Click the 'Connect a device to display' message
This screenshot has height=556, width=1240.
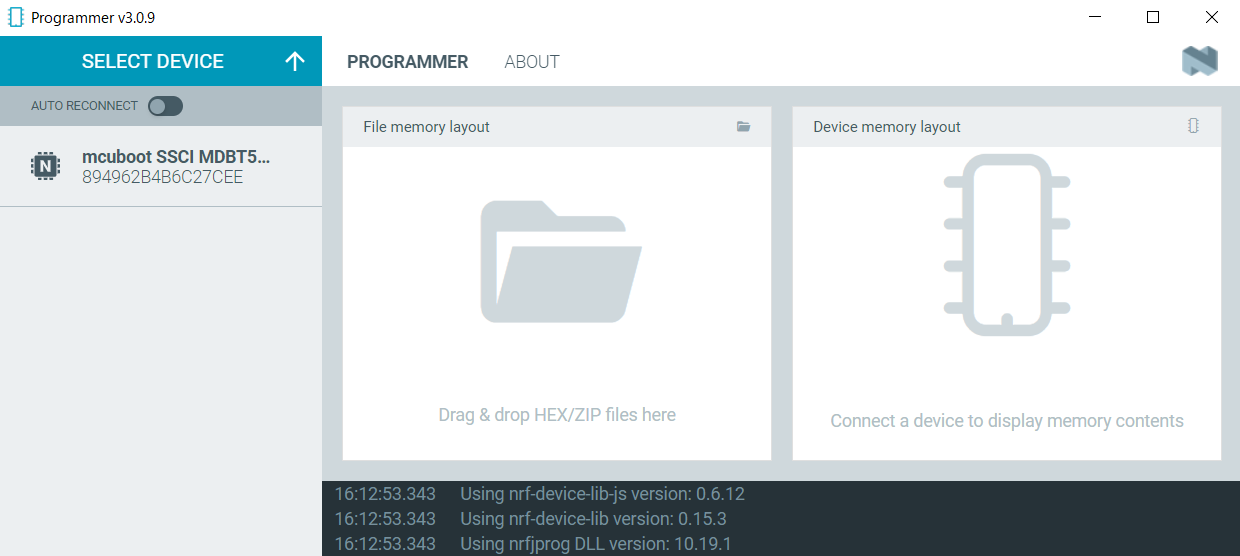pos(1006,421)
